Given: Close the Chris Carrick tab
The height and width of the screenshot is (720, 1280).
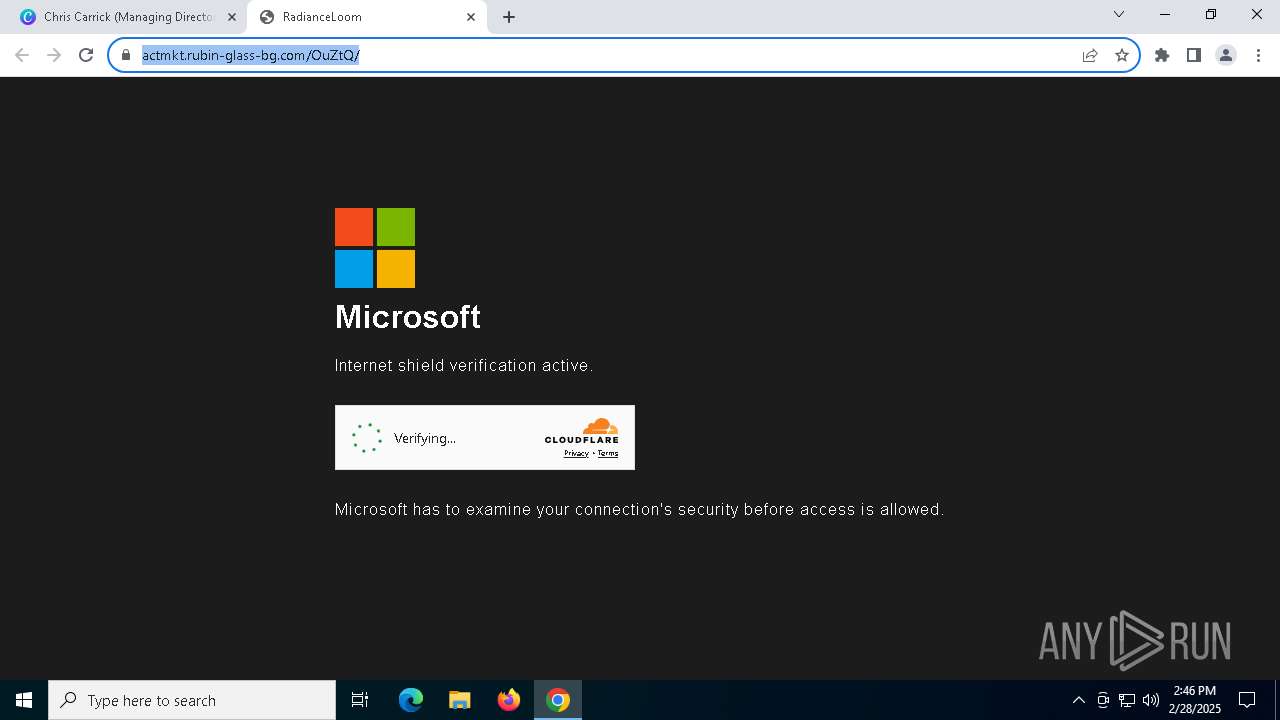Looking at the screenshot, I should 232,17.
